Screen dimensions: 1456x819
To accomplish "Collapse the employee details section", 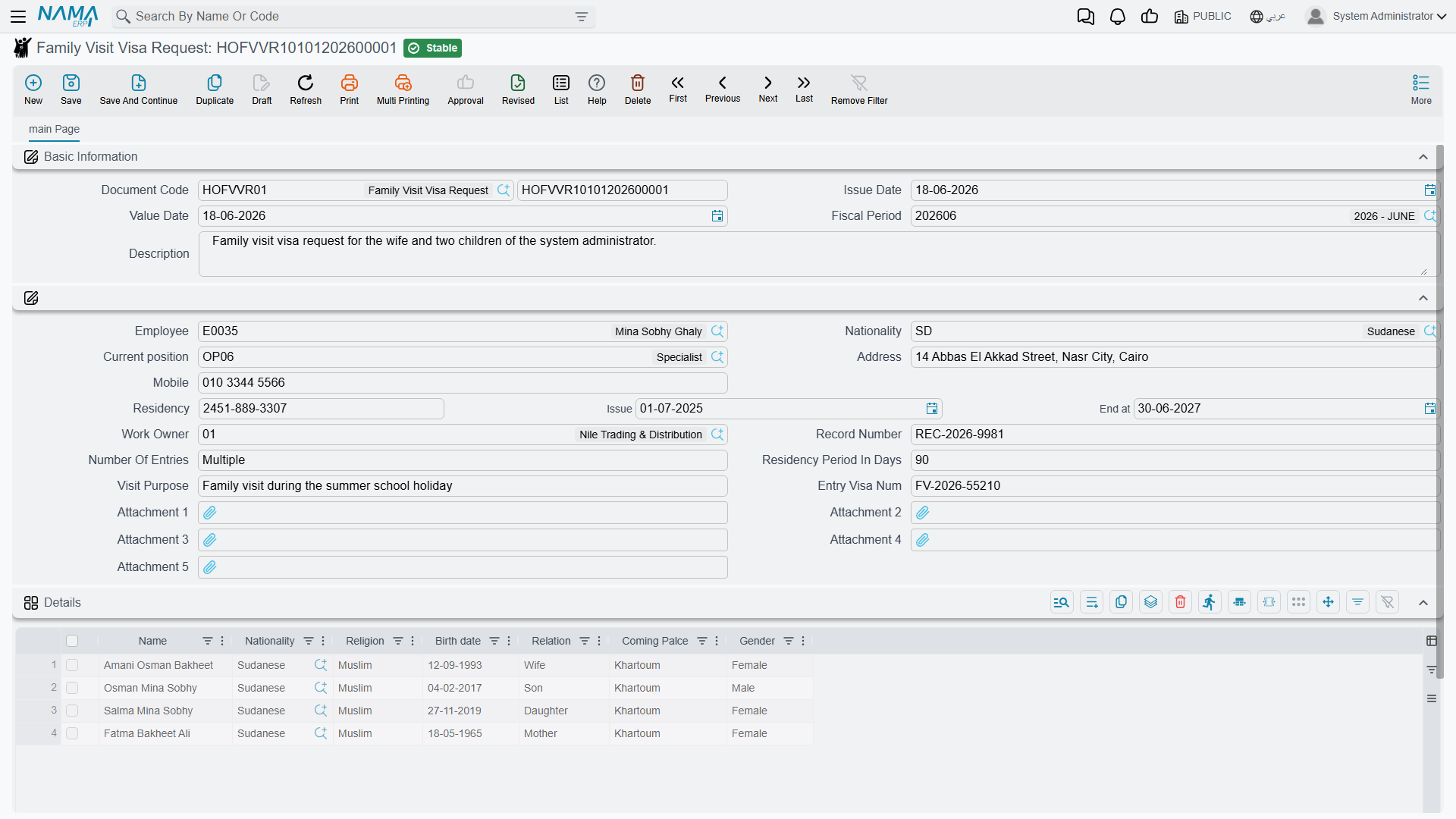I will pos(1423,298).
